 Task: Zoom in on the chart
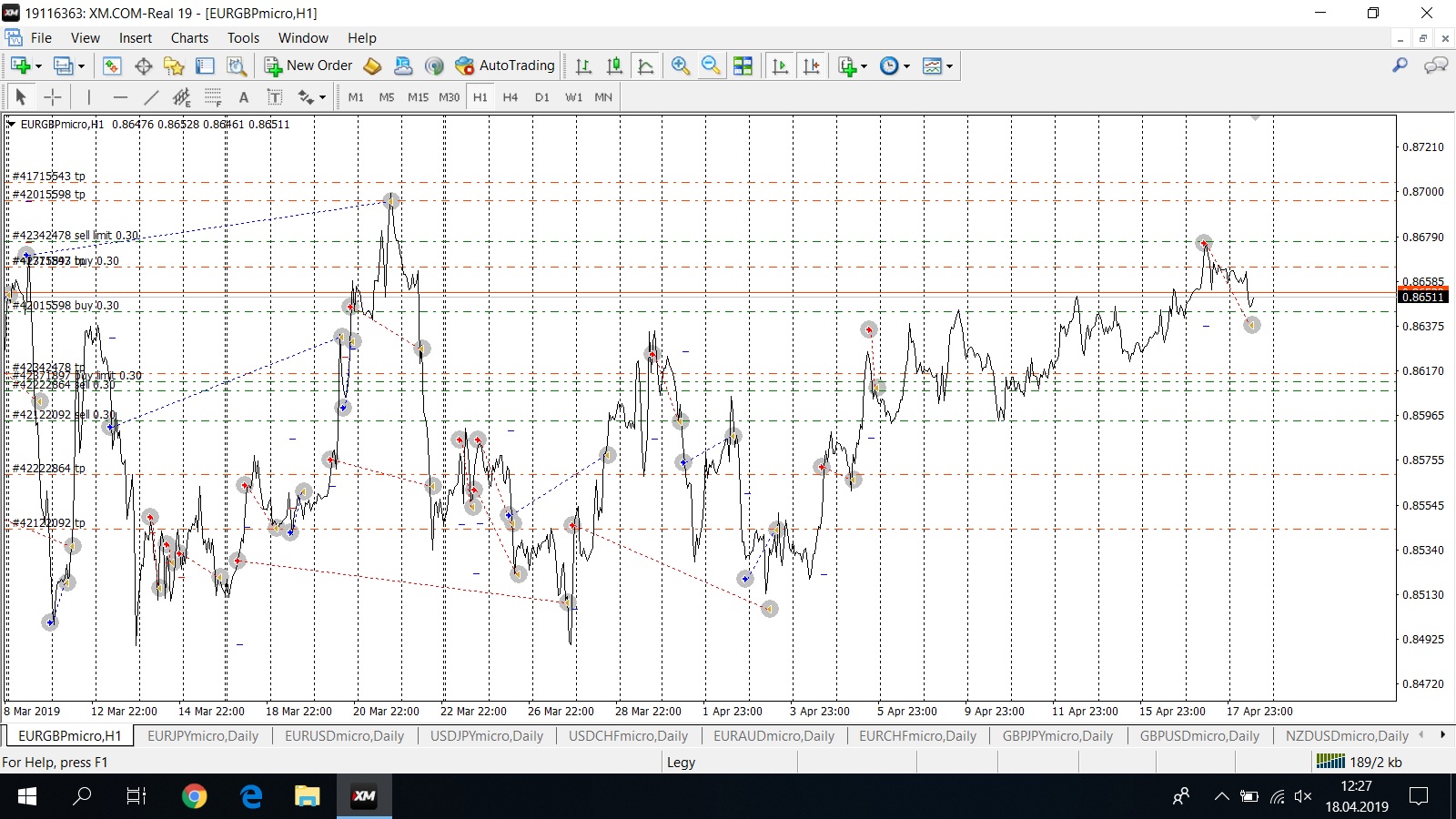(x=680, y=66)
